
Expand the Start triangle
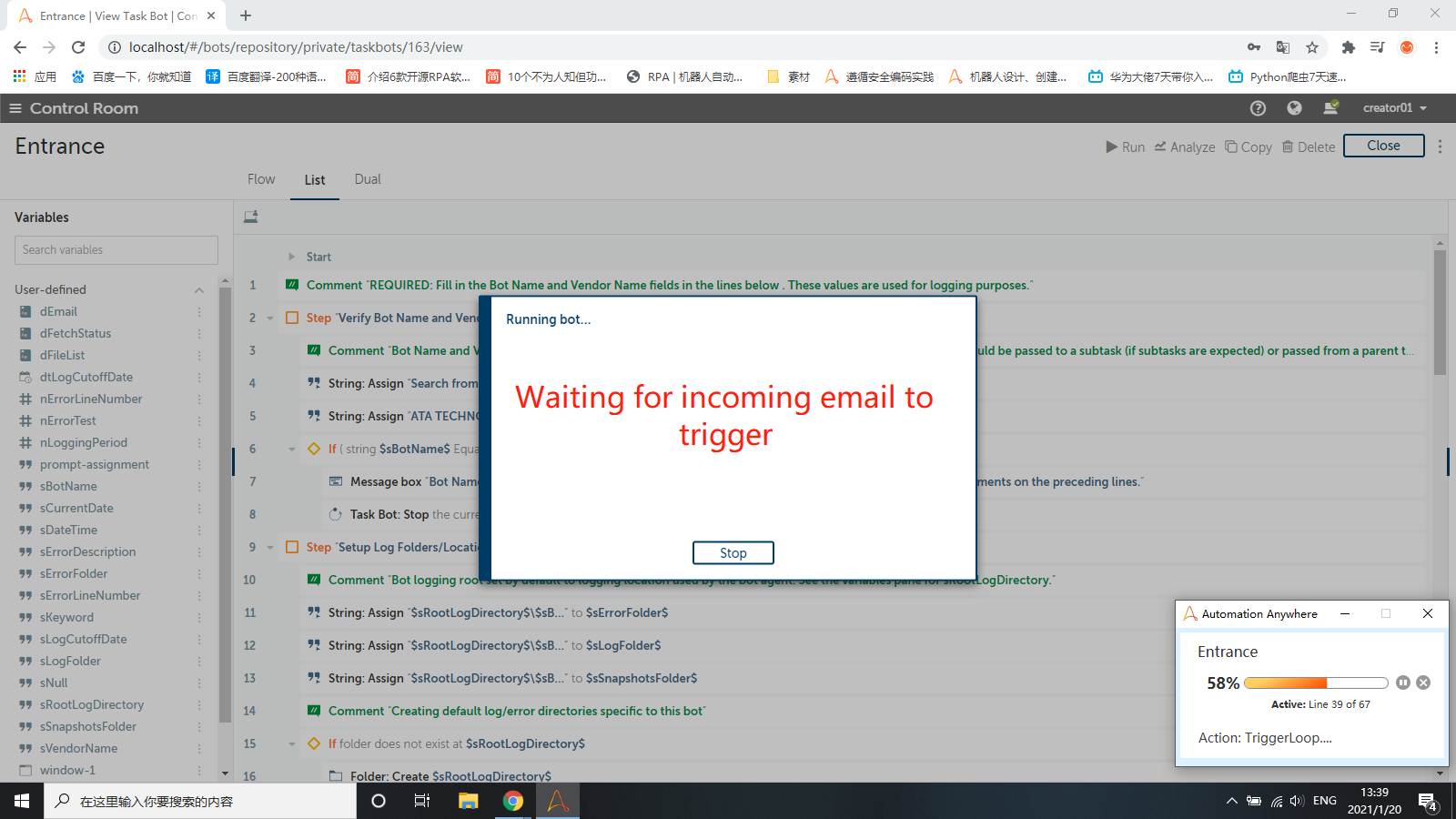pyautogui.click(x=291, y=257)
